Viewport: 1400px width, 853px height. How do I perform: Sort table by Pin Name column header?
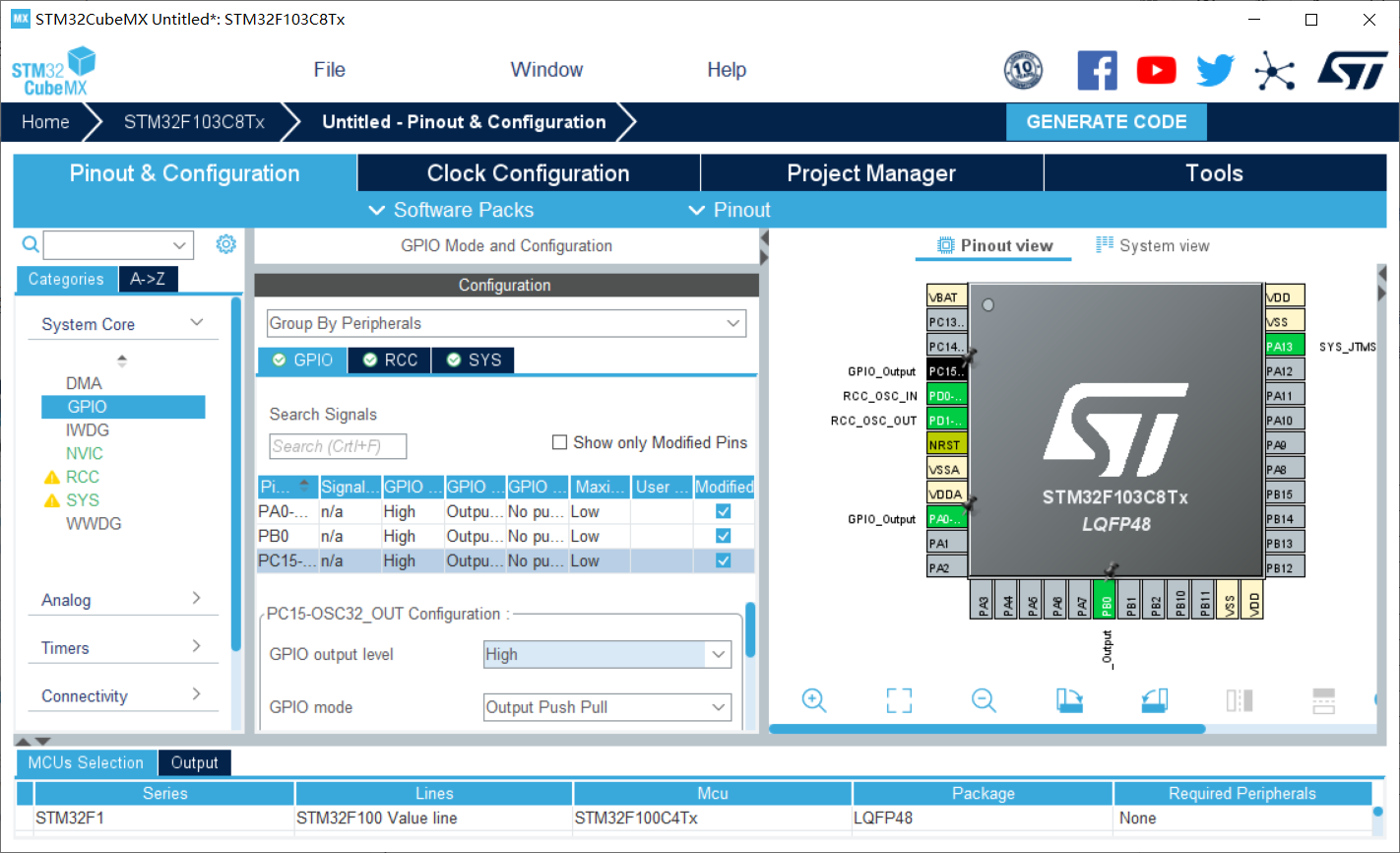click(286, 487)
